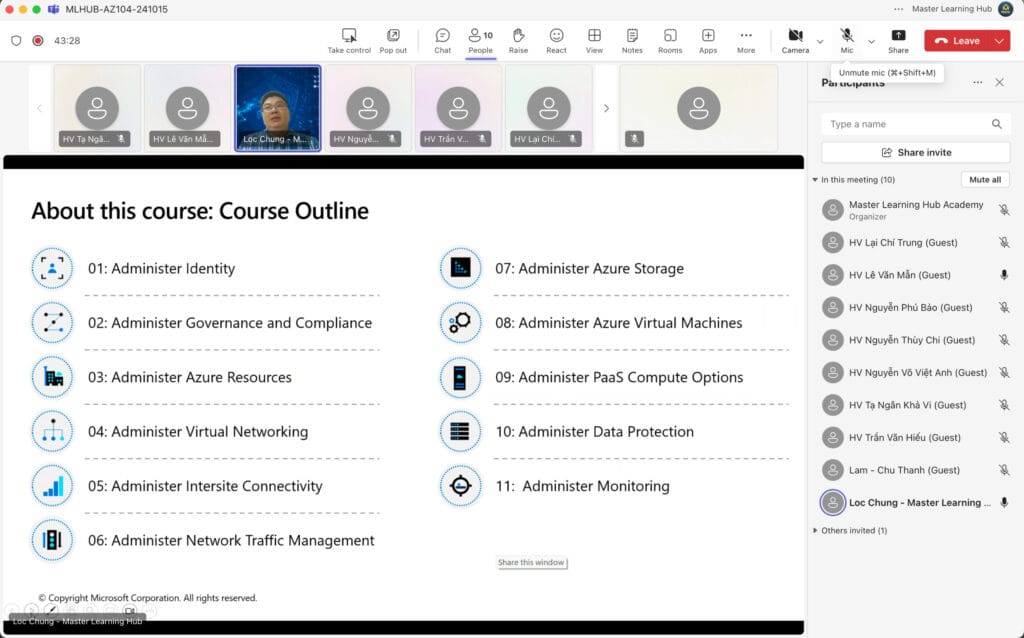The width and height of the screenshot is (1024, 638).
Task: Toggle the People participants panel
Action: pyautogui.click(x=480, y=40)
